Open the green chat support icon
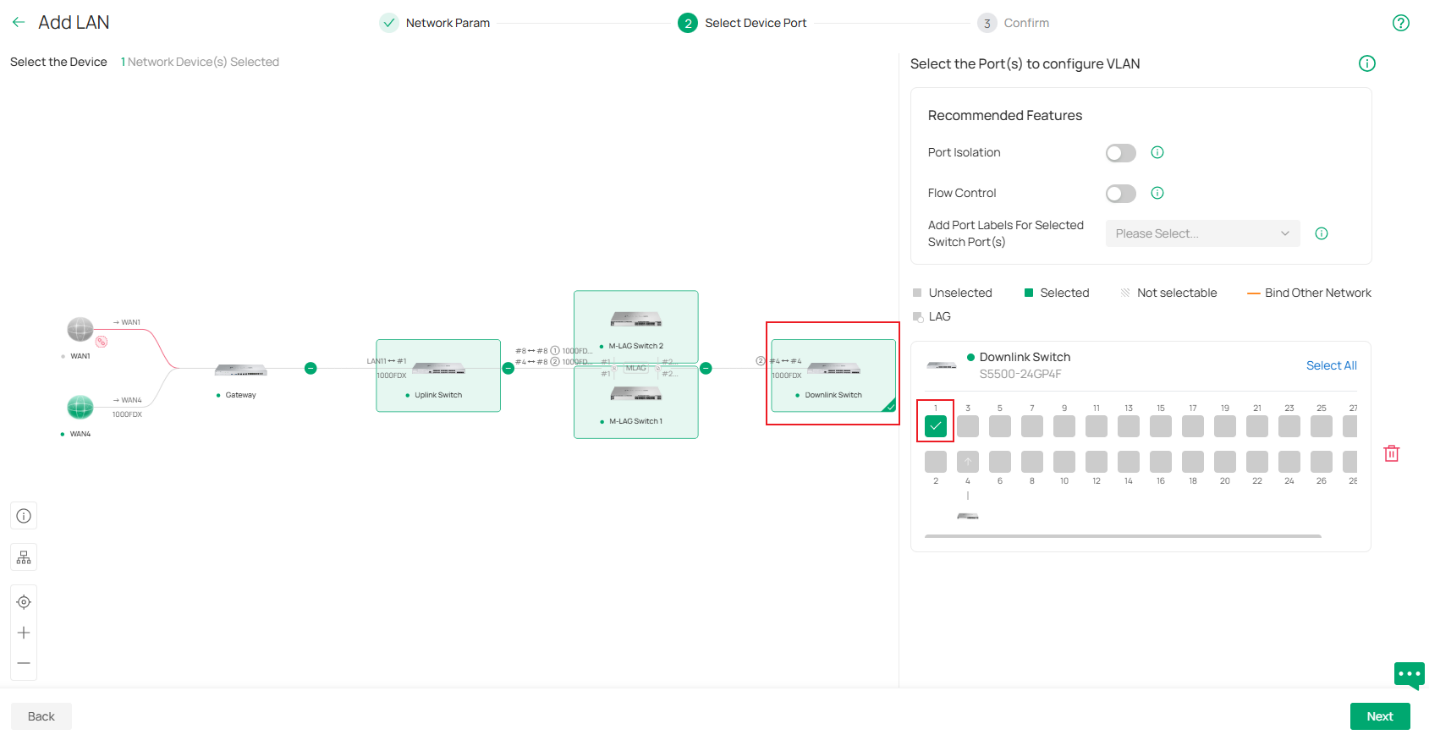The width and height of the screenshot is (1429, 740). coord(1409,675)
